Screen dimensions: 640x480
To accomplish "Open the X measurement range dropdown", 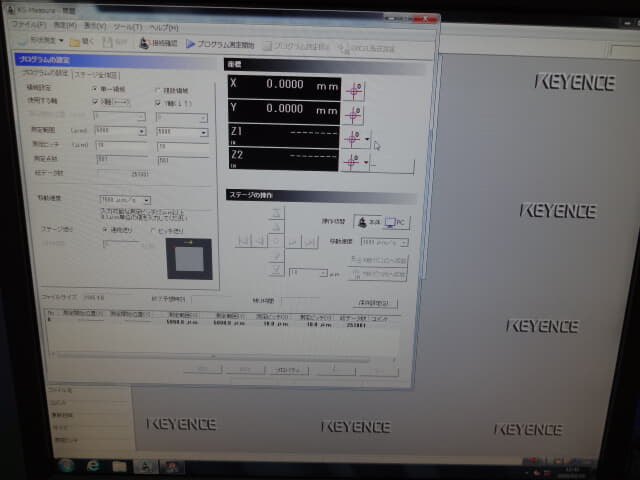I will click(x=142, y=131).
